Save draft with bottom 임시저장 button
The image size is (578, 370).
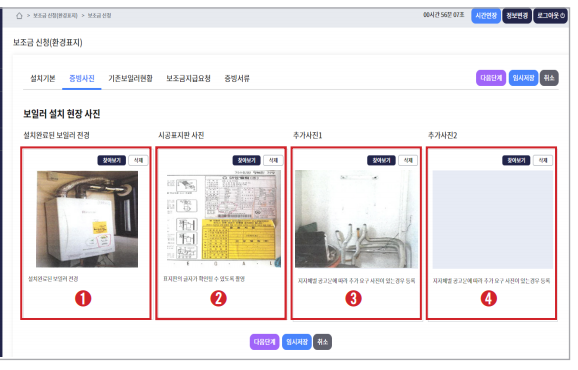tap(296, 342)
